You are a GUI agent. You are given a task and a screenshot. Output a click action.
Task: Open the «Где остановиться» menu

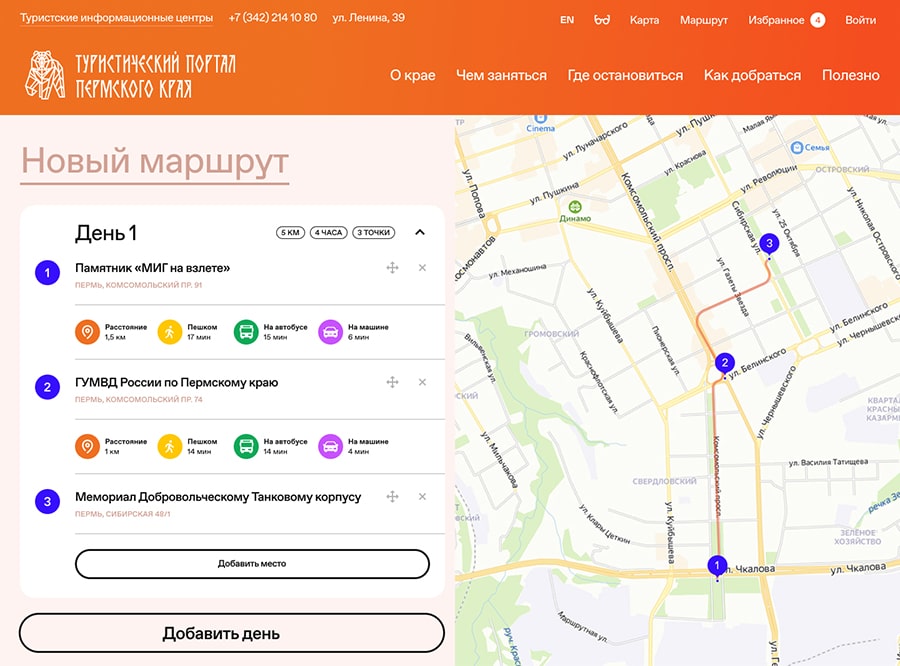(x=625, y=75)
